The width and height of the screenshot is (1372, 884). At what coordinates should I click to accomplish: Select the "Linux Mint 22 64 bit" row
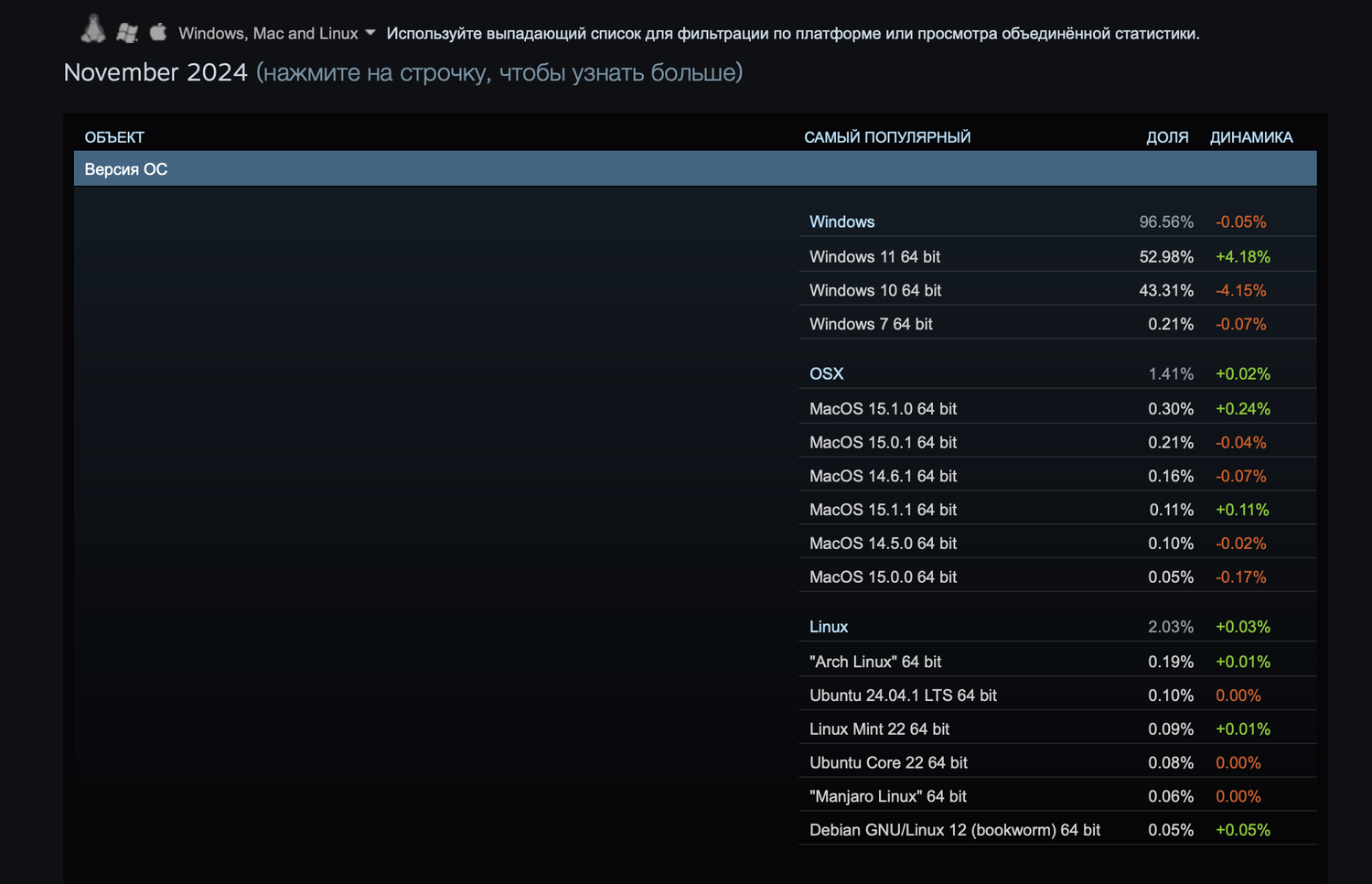click(1058, 729)
